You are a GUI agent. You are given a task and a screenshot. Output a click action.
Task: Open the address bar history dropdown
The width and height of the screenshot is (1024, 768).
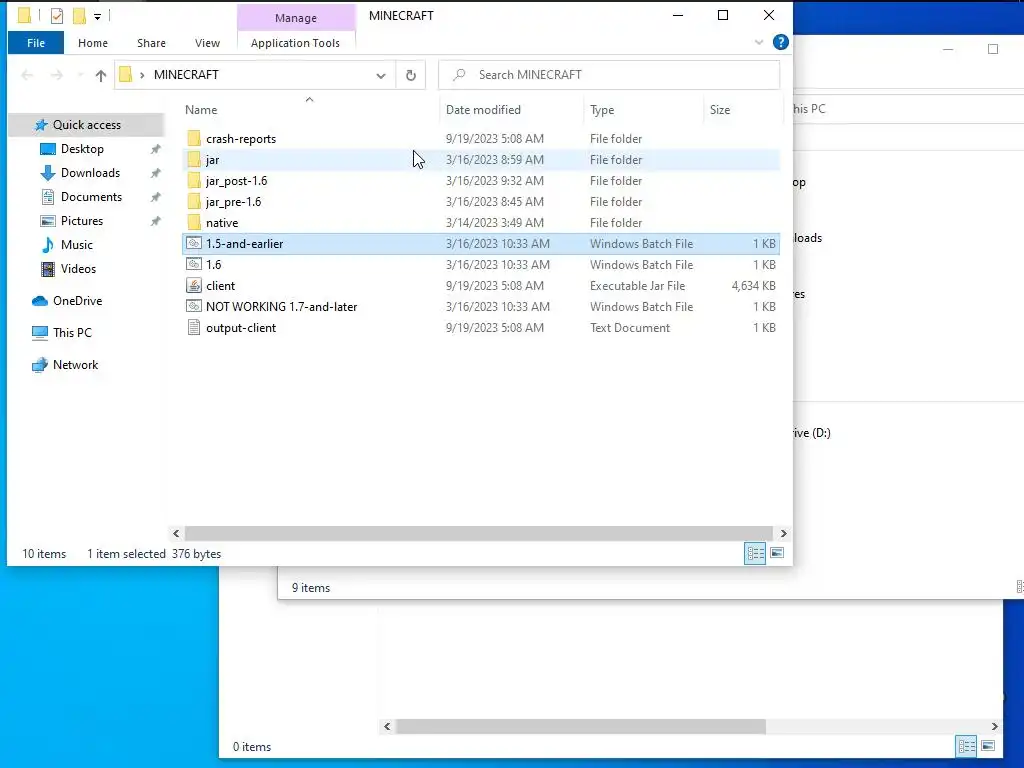point(381,76)
